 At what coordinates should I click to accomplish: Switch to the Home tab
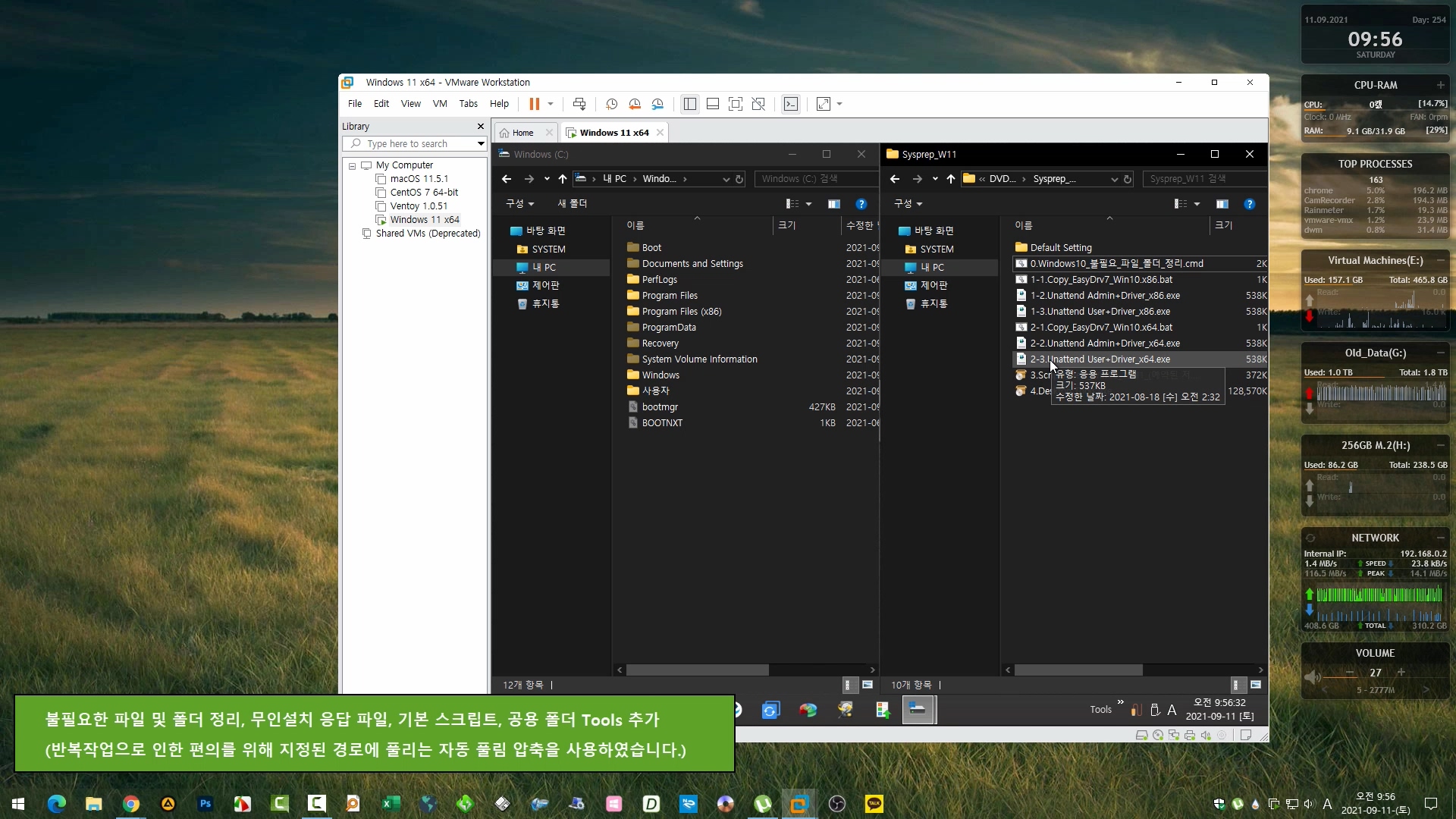pos(522,133)
